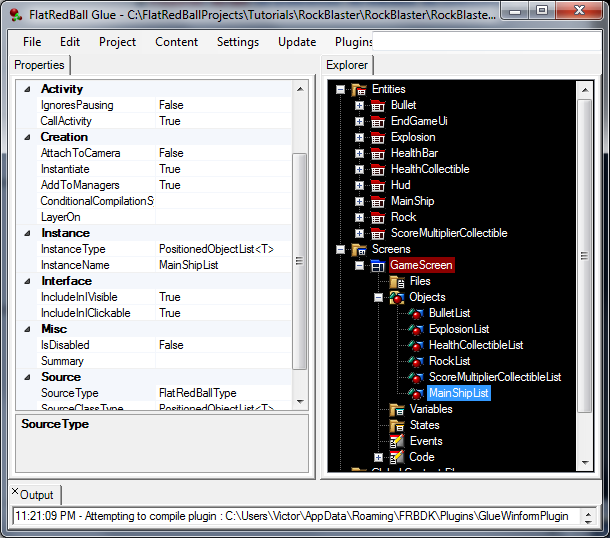Open the File menu

tap(32, 42)
